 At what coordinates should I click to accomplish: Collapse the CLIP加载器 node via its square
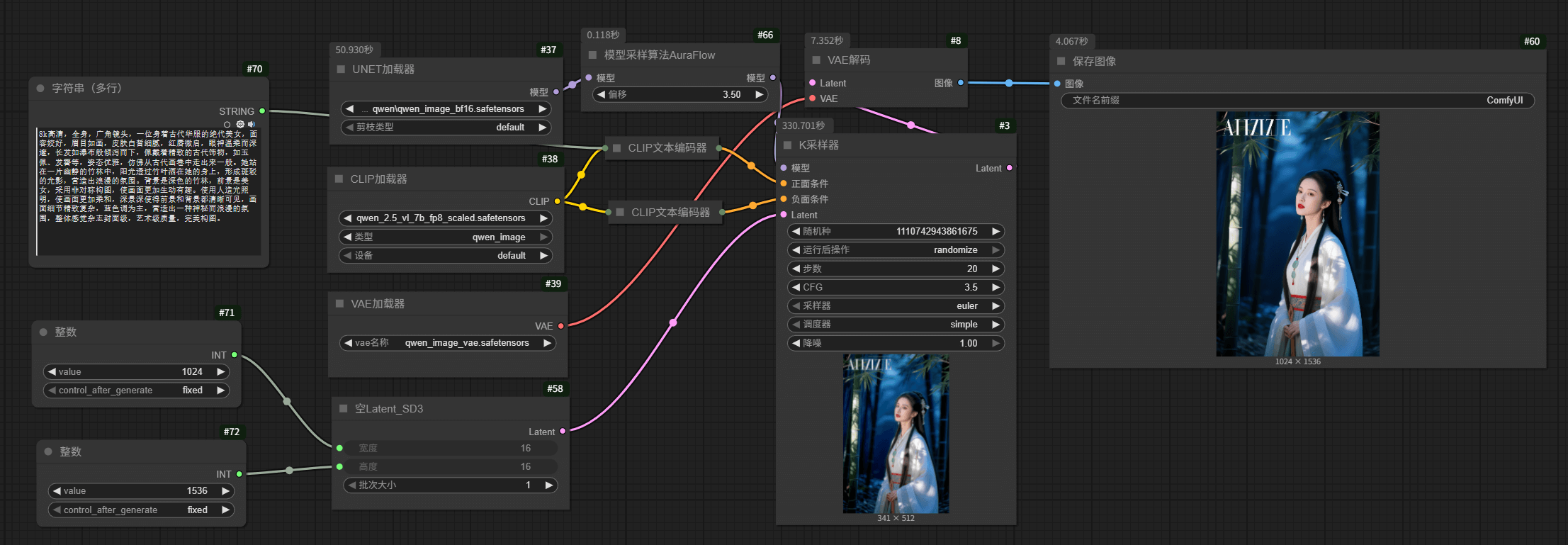pyautogui.click(x=339, y=179)
